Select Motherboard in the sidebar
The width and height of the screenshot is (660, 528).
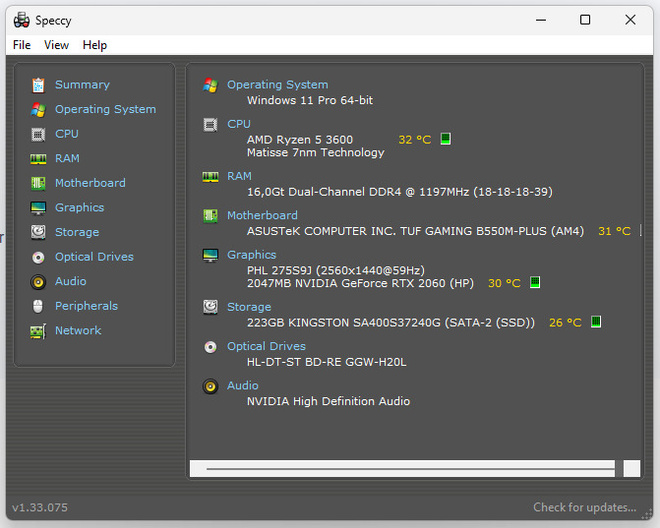(90, 183)
